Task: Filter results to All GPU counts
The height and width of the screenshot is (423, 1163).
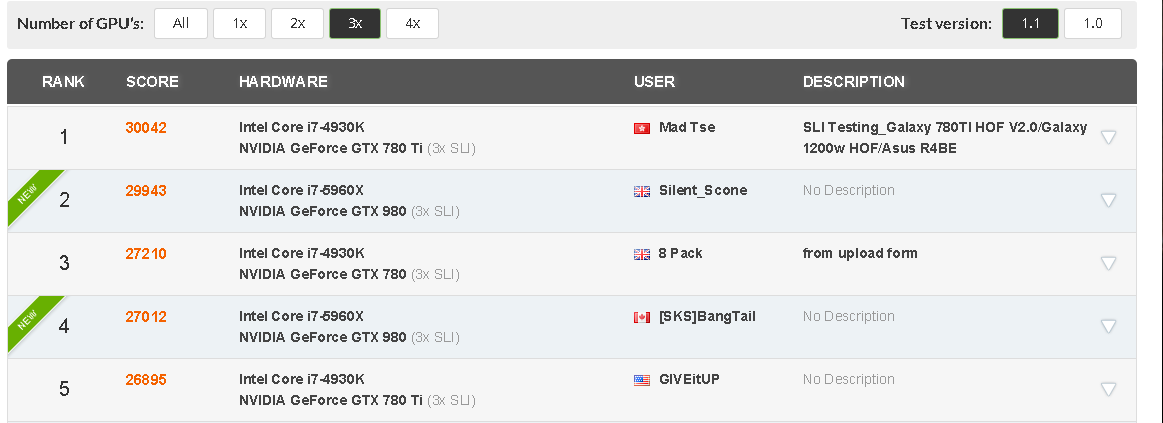Action: coord(181,24)
